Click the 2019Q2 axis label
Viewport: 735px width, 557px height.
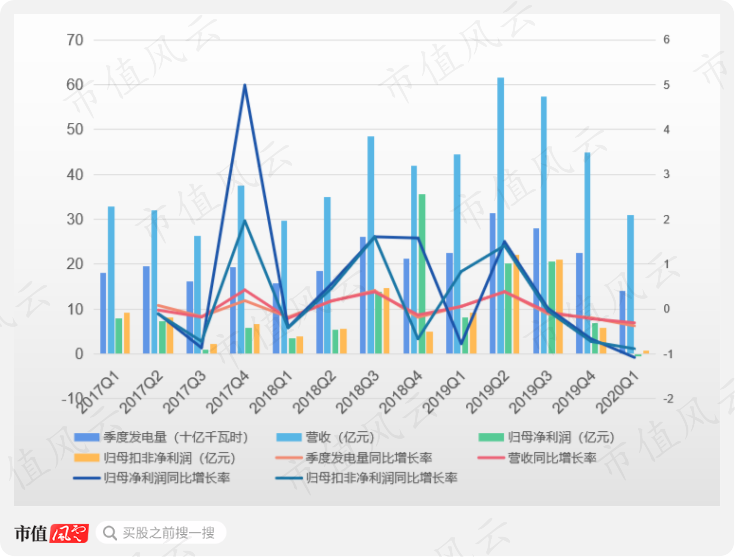pos(488,393)
